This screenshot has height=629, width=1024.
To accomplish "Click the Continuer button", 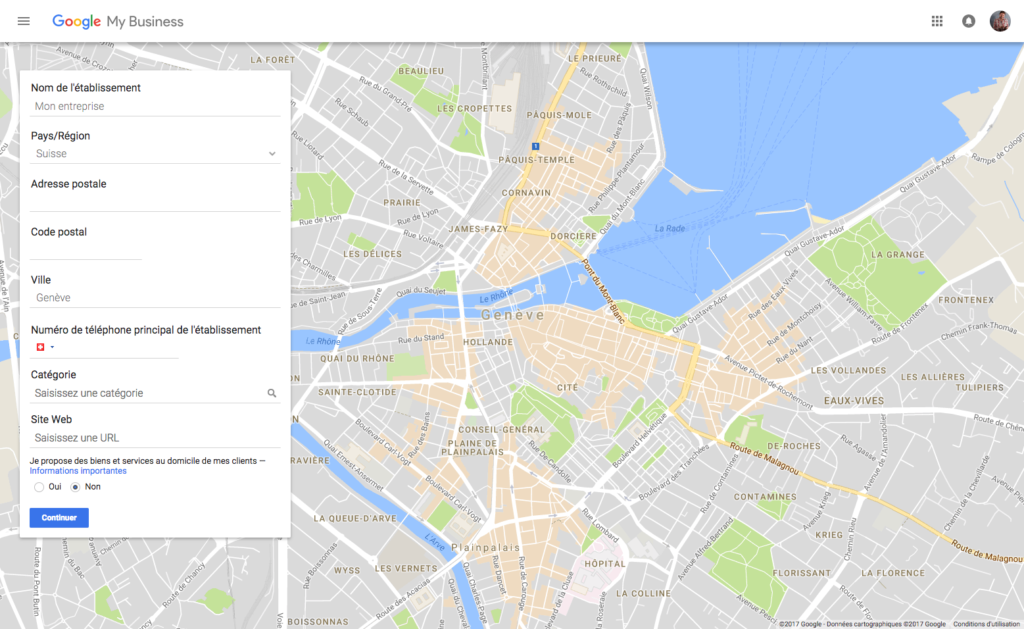I will coord(59,518).
